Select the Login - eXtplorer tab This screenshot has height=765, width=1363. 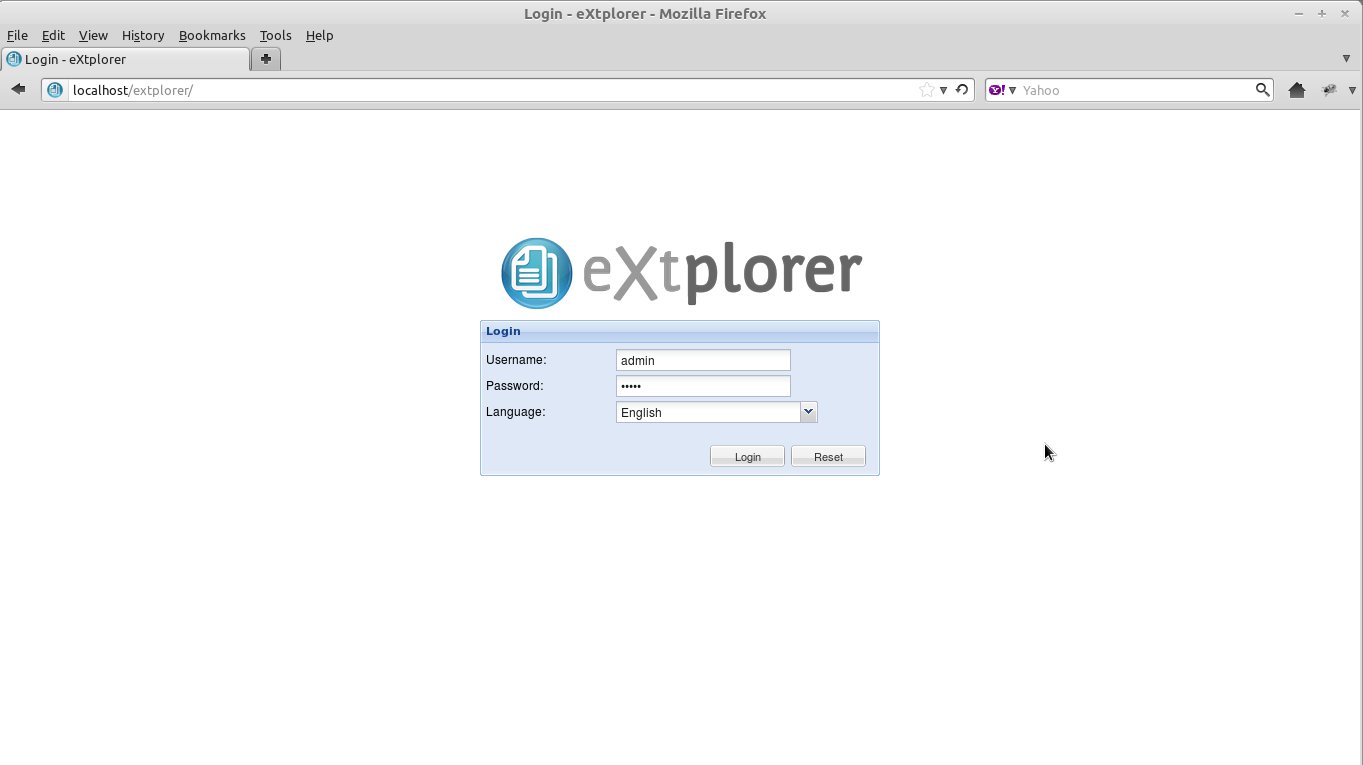(x=125, y=59)
